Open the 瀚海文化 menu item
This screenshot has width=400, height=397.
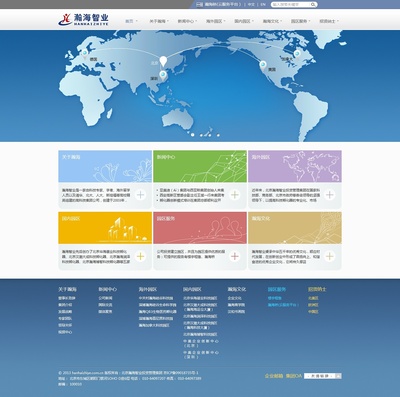[272, 21]
